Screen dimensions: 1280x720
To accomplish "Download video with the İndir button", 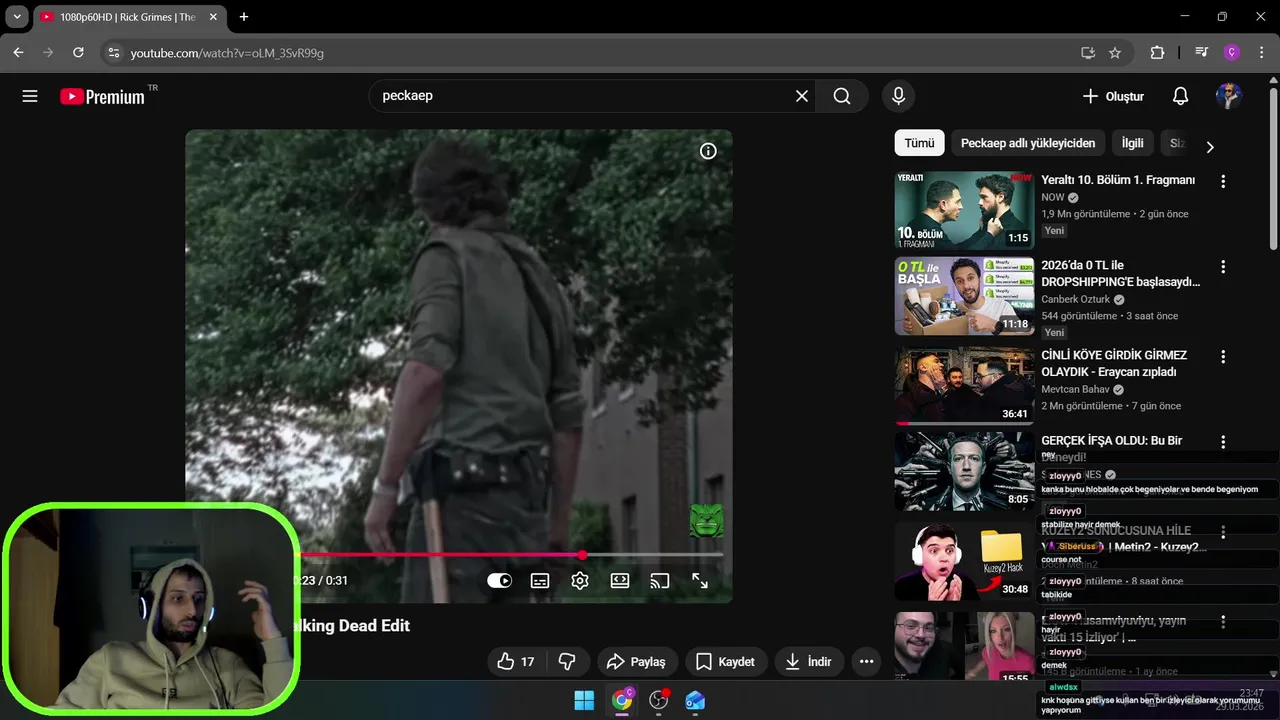I will (x=809, y=662).
